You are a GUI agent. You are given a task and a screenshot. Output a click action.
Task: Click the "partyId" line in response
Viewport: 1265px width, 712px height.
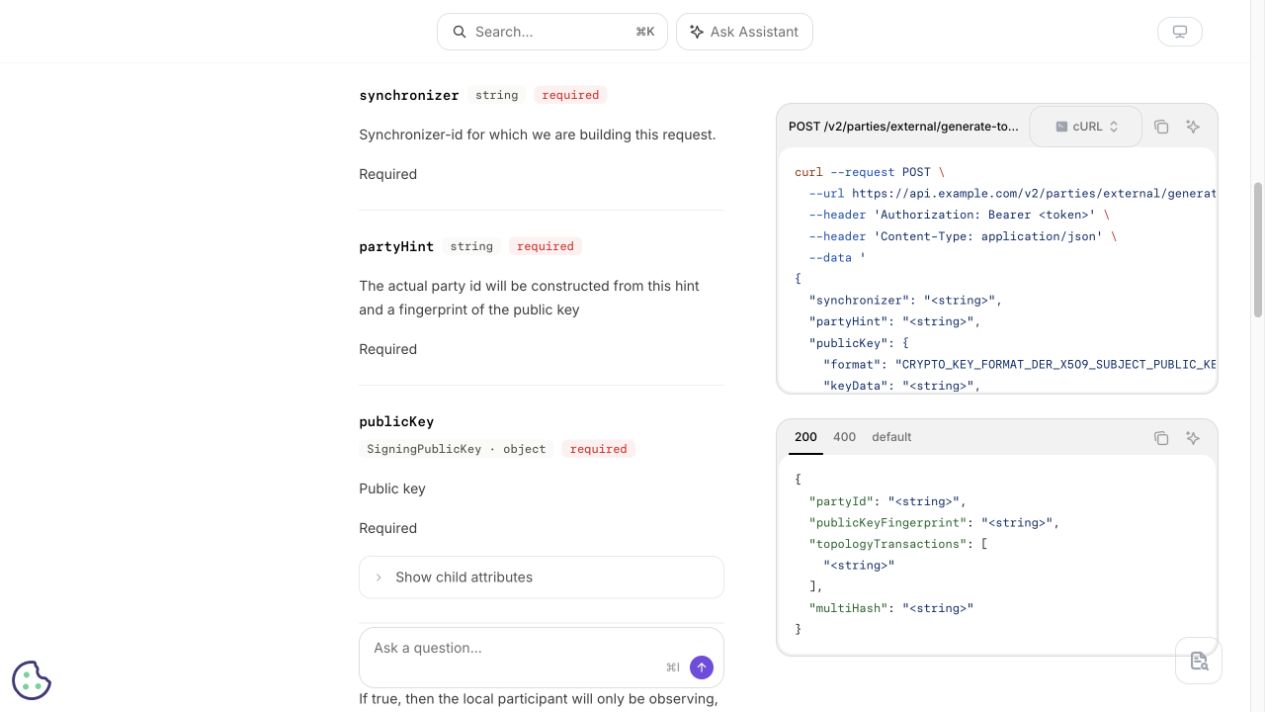(x=887, y=501)
